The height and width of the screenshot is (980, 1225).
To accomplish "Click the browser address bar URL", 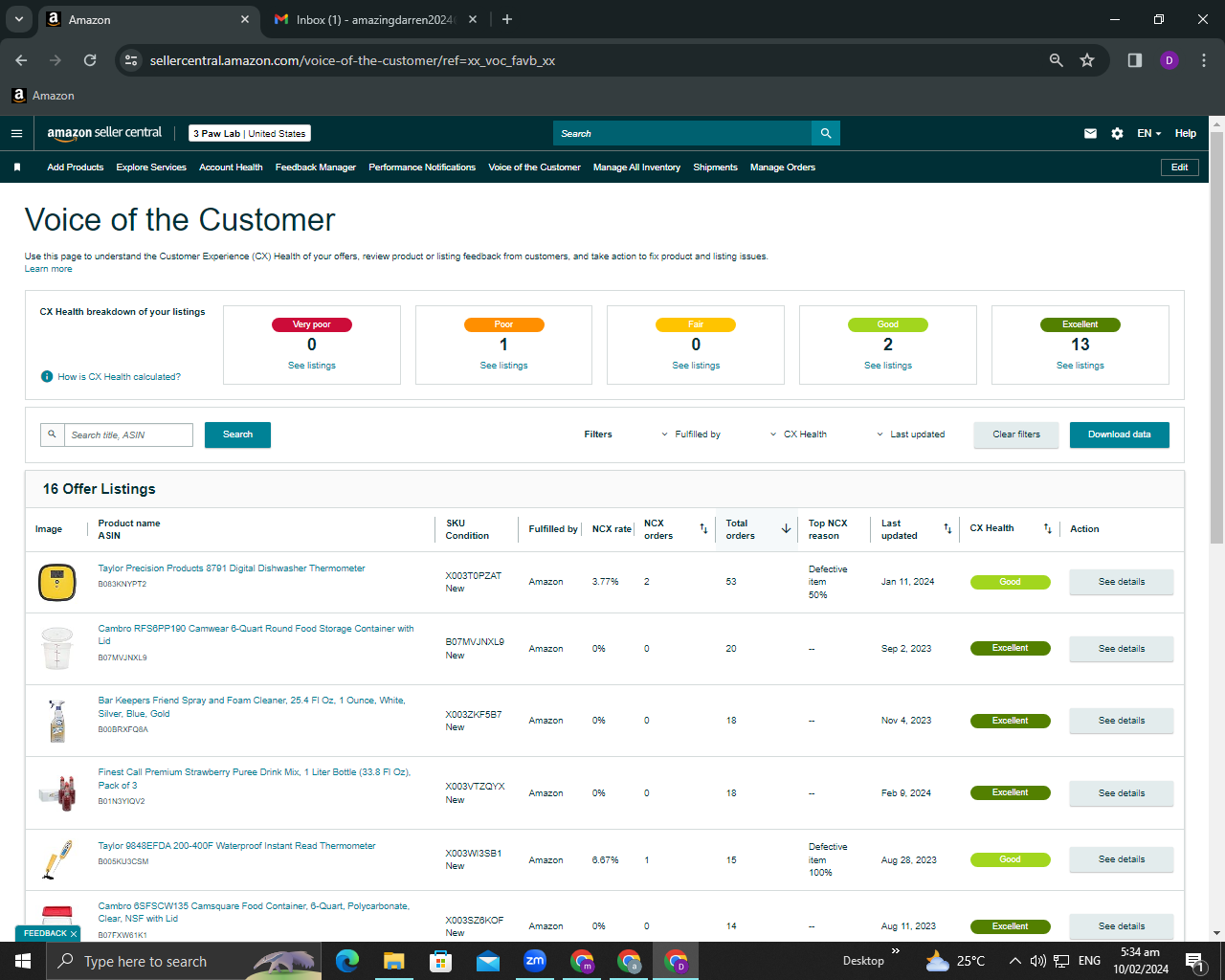I will 352,60.
